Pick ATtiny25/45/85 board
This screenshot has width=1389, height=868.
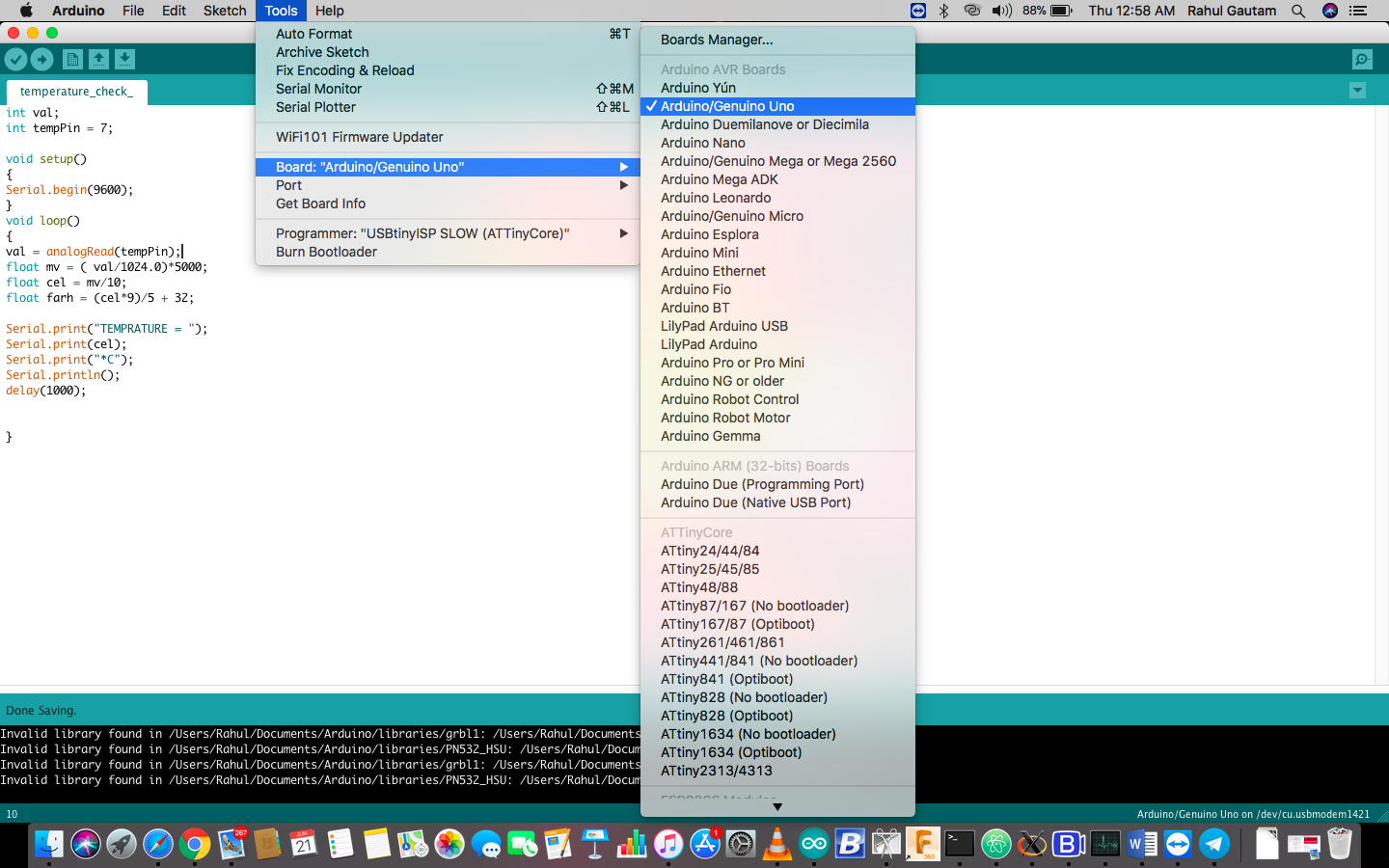pyautogui.click(x=777, y=569)
